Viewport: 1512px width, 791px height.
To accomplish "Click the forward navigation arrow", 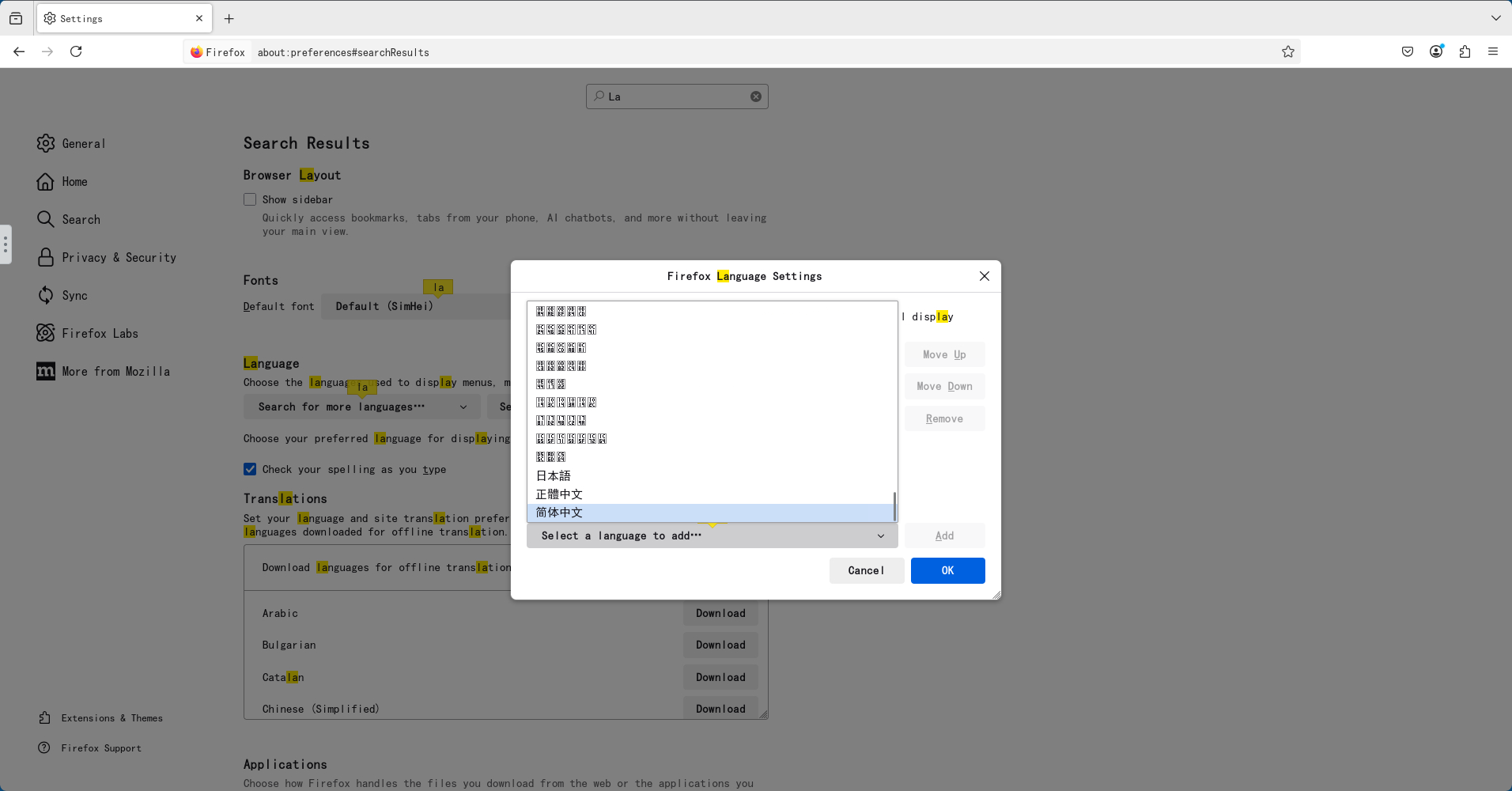I will (x=47, y=51).
